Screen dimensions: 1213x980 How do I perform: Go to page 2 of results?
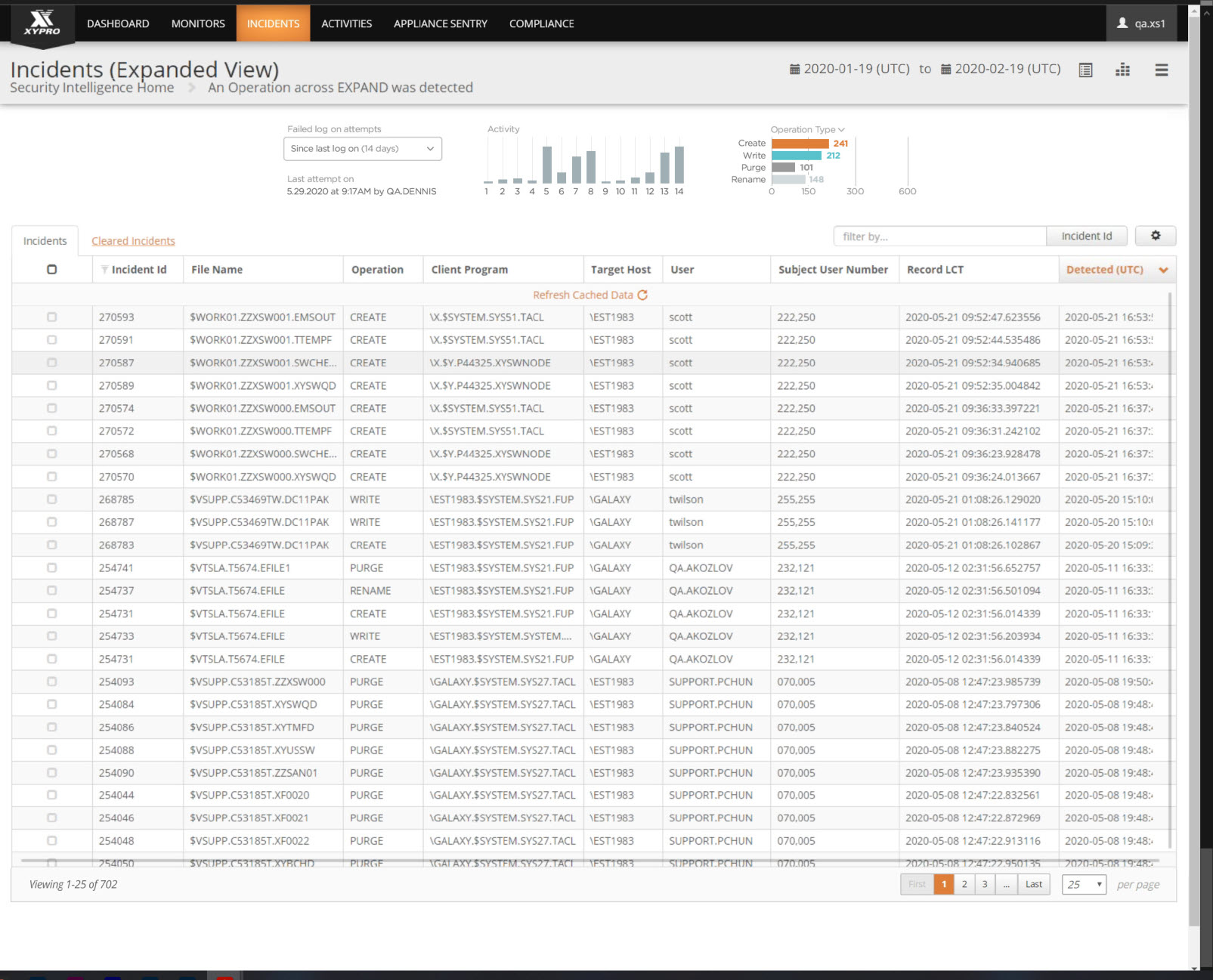(x=964, y=884)
